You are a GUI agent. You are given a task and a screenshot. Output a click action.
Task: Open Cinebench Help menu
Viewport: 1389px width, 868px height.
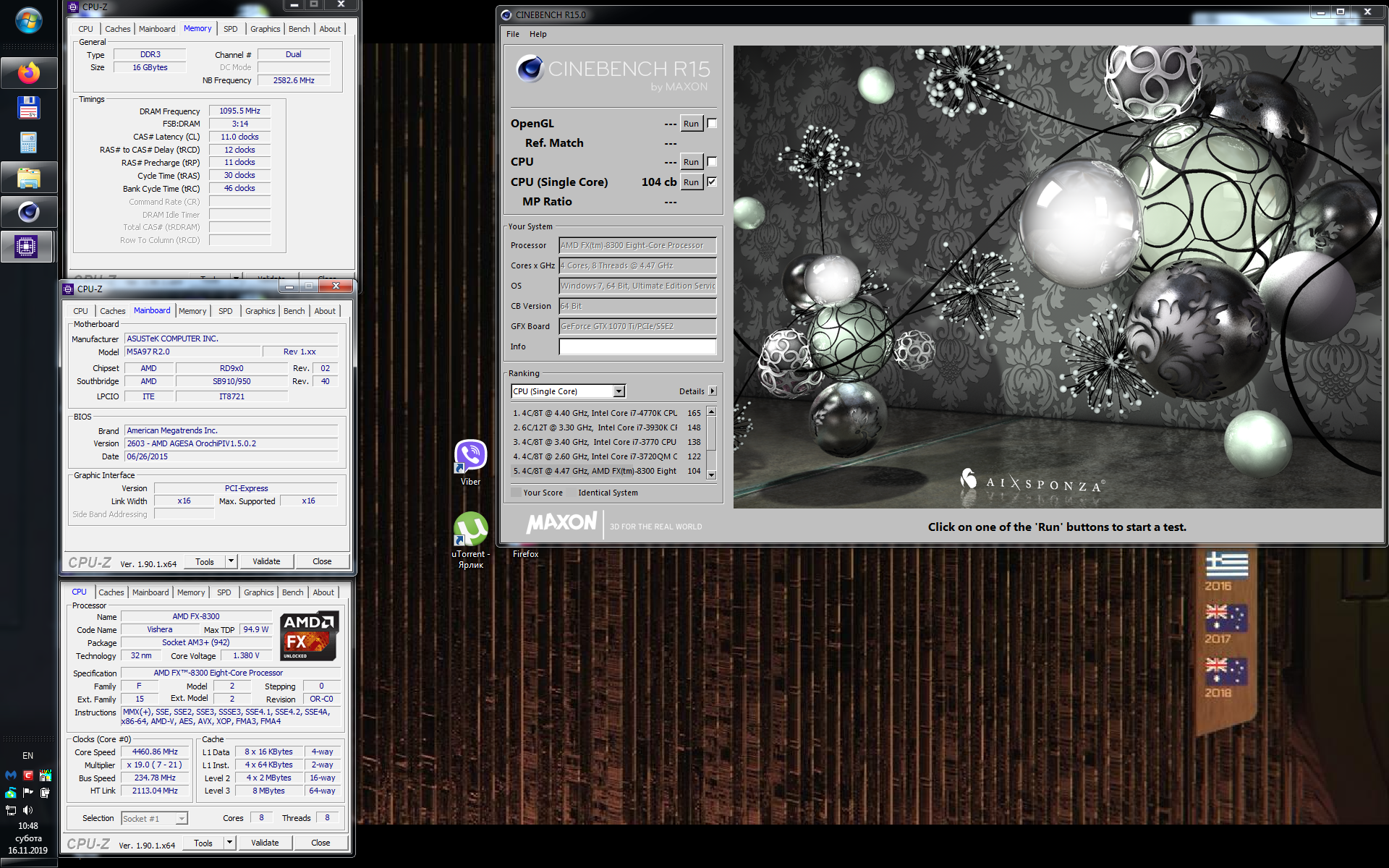click(x=538, y=34)
